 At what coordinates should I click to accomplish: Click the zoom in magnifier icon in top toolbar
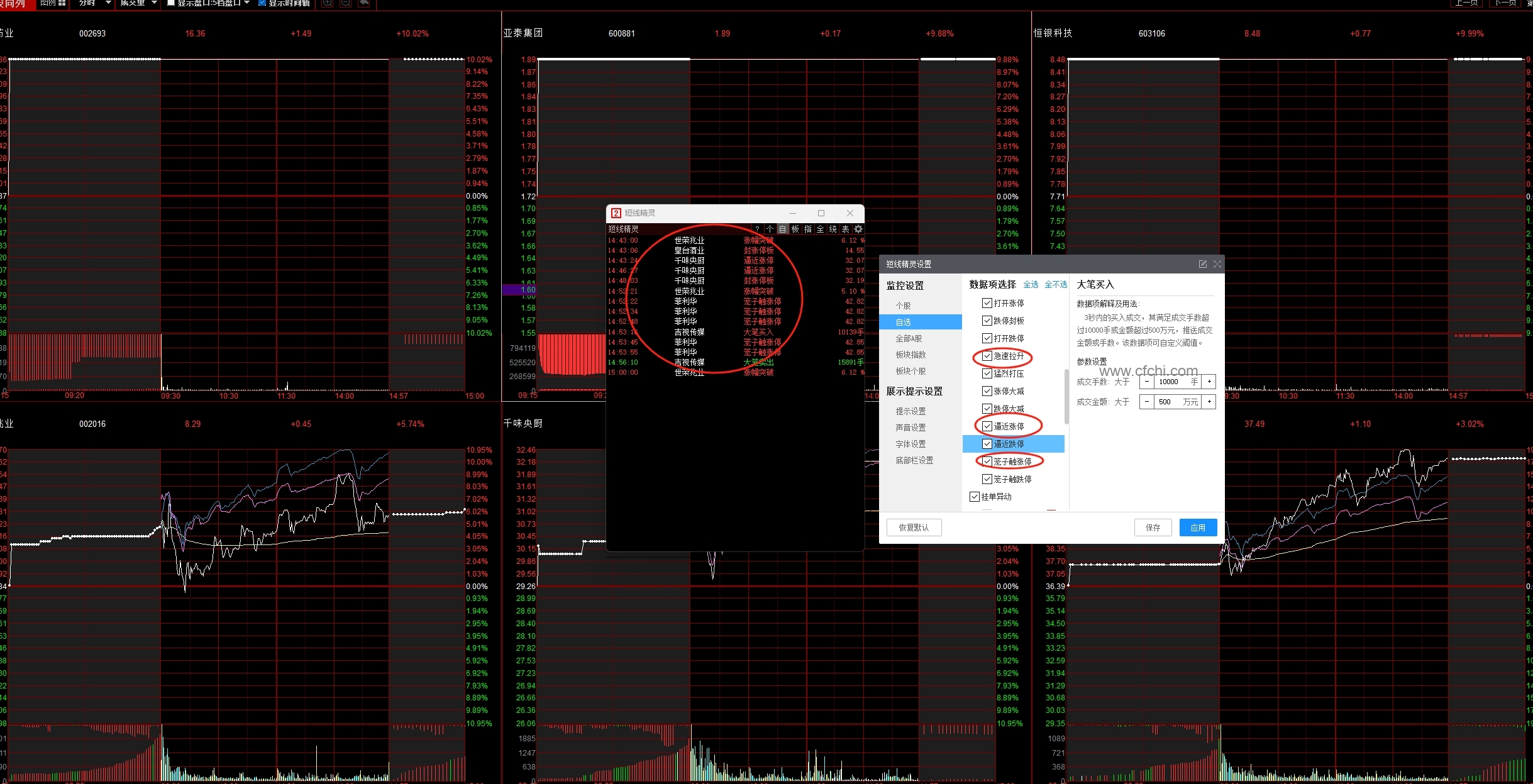pos(327,3)
